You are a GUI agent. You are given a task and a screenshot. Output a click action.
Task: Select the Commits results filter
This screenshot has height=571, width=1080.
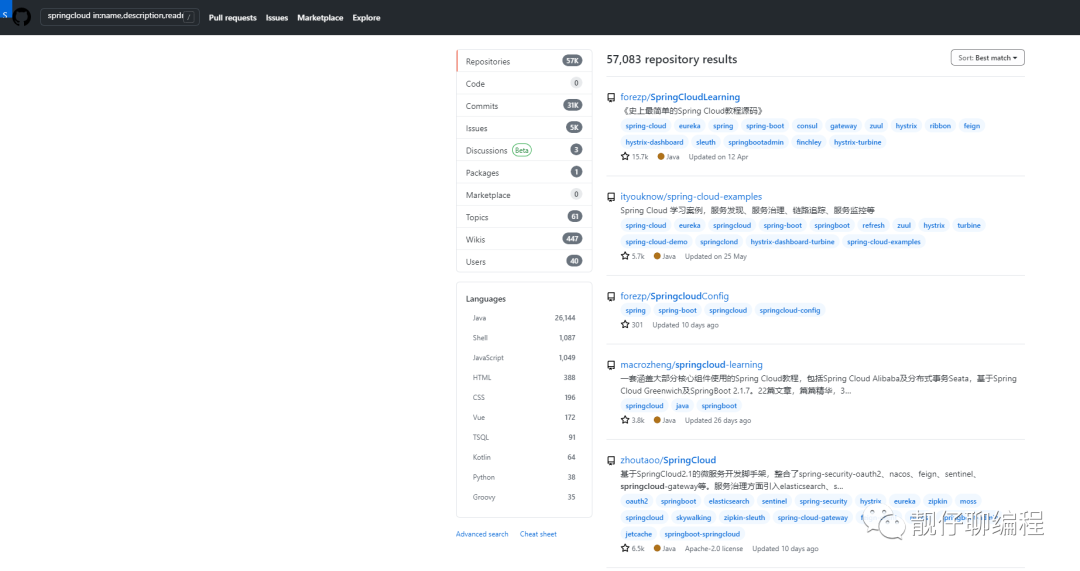pos(524,105)
